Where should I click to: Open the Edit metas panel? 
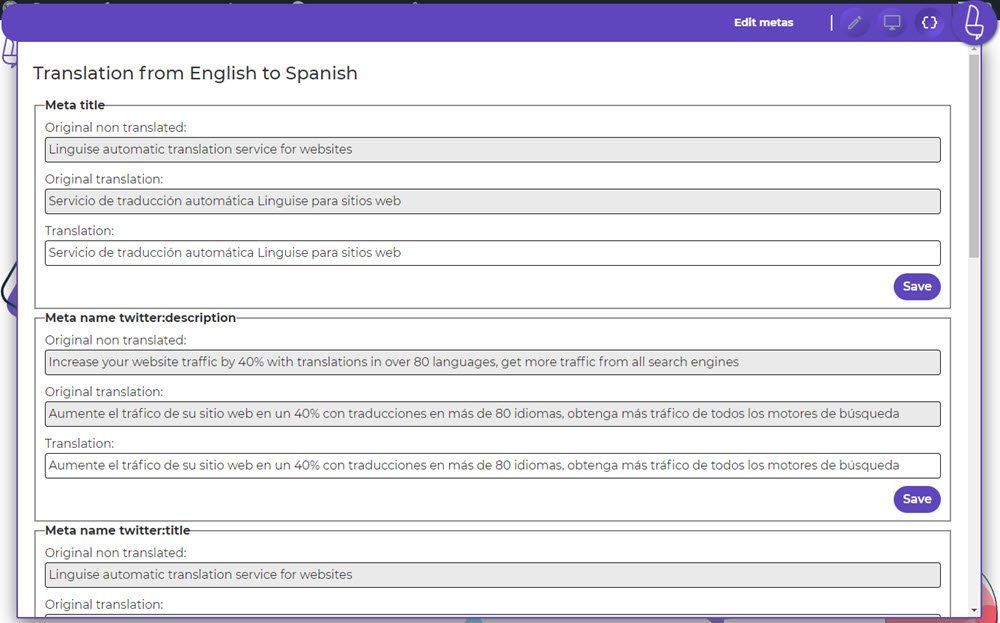pyautogui.click(x=764, y=22)
